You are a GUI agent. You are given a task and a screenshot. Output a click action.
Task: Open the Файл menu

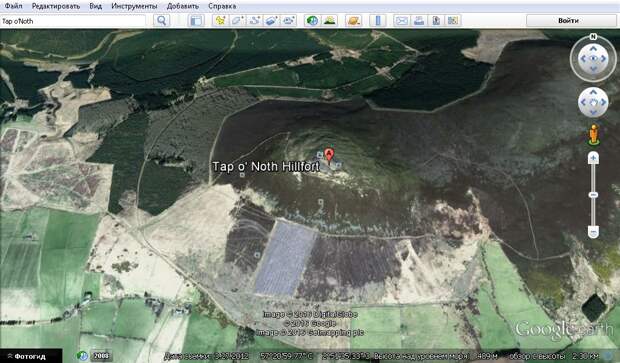click(13, 6)
